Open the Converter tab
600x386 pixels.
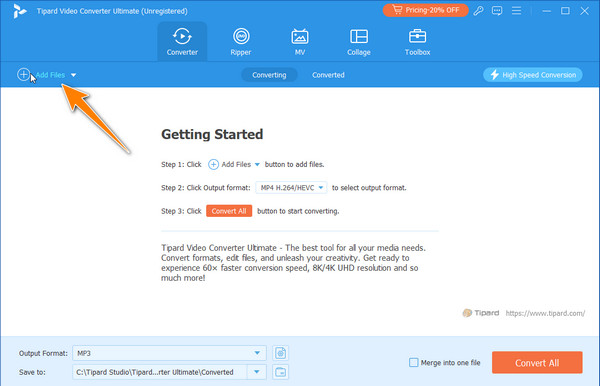[182, 41]
